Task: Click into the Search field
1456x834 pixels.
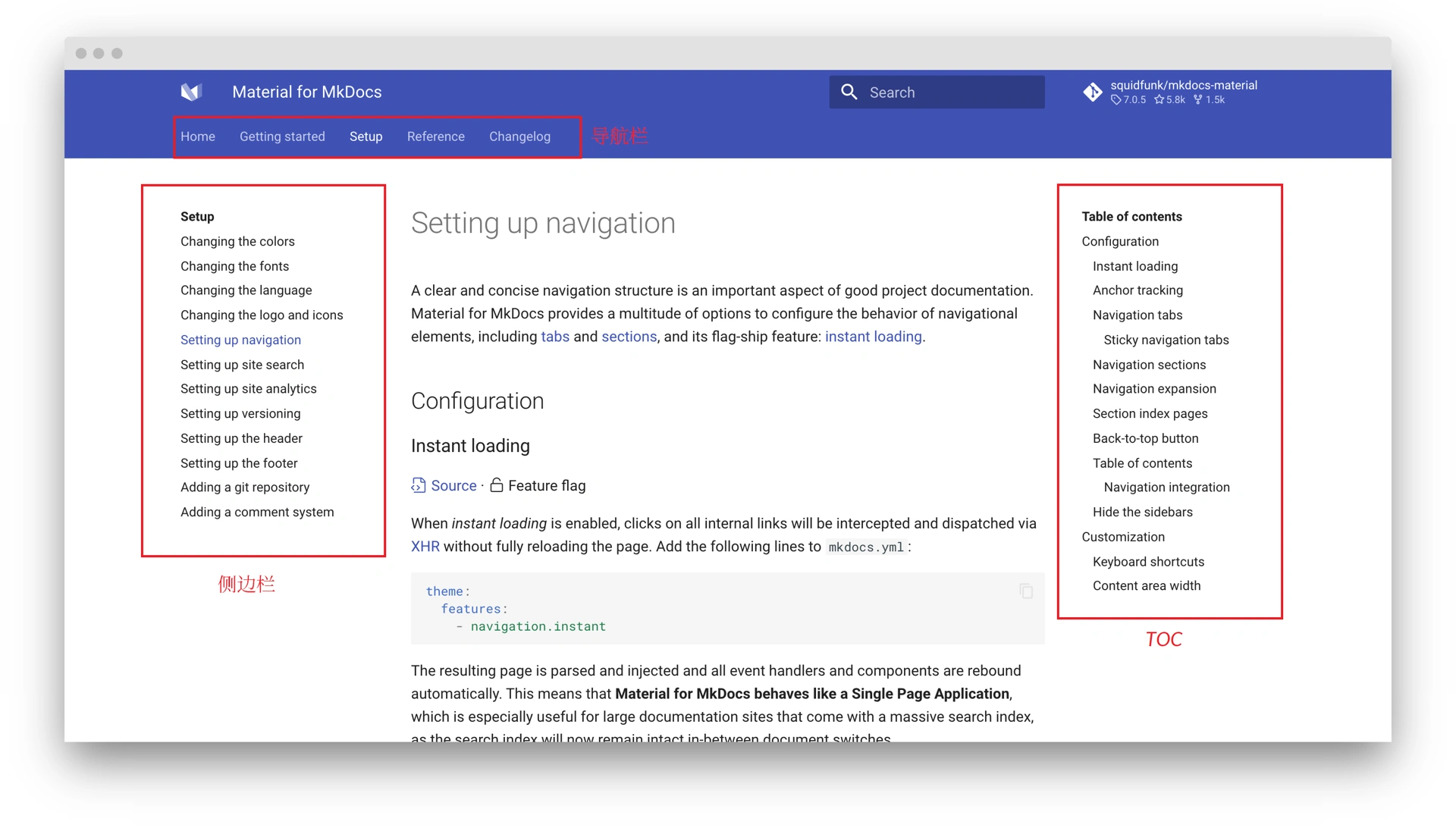Action: [937, 92]
